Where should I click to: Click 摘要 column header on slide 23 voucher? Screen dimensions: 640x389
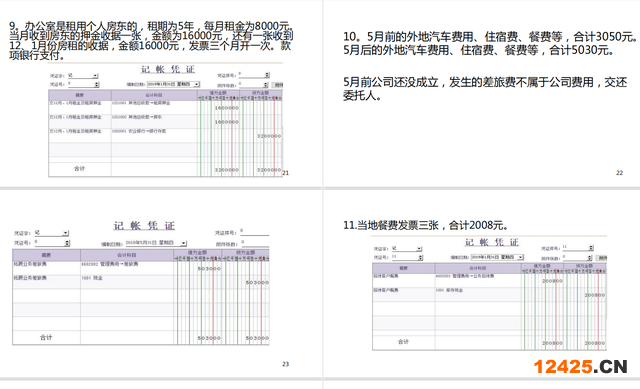click(x=46, y=255)
